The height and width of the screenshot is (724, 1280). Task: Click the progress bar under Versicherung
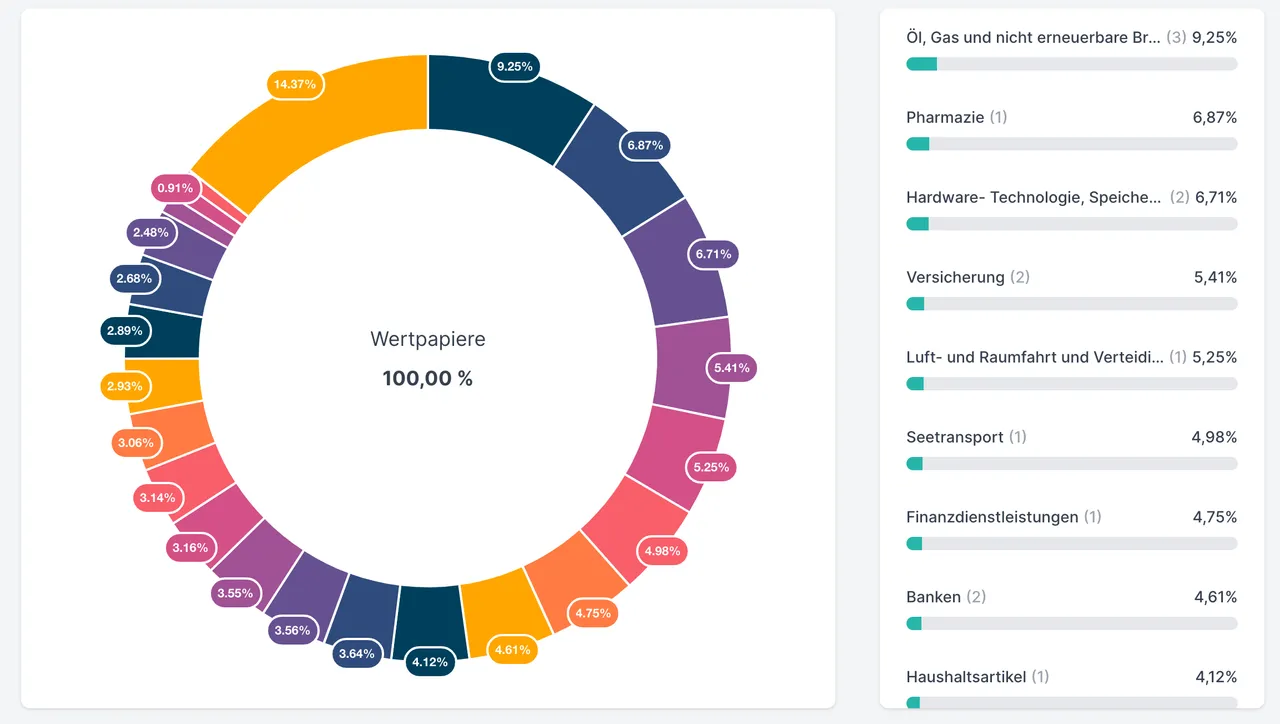coord(1071,304)
